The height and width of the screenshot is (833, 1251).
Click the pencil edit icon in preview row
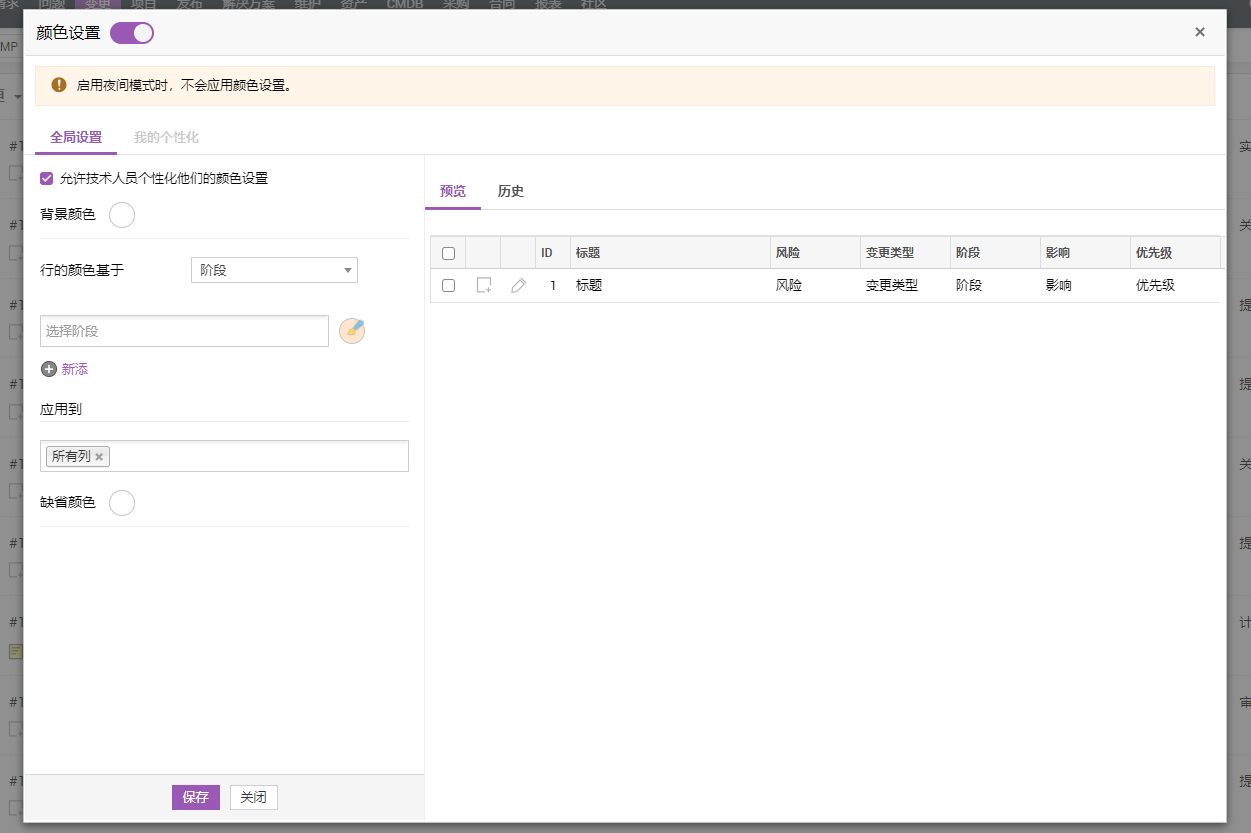pos(518,285)
